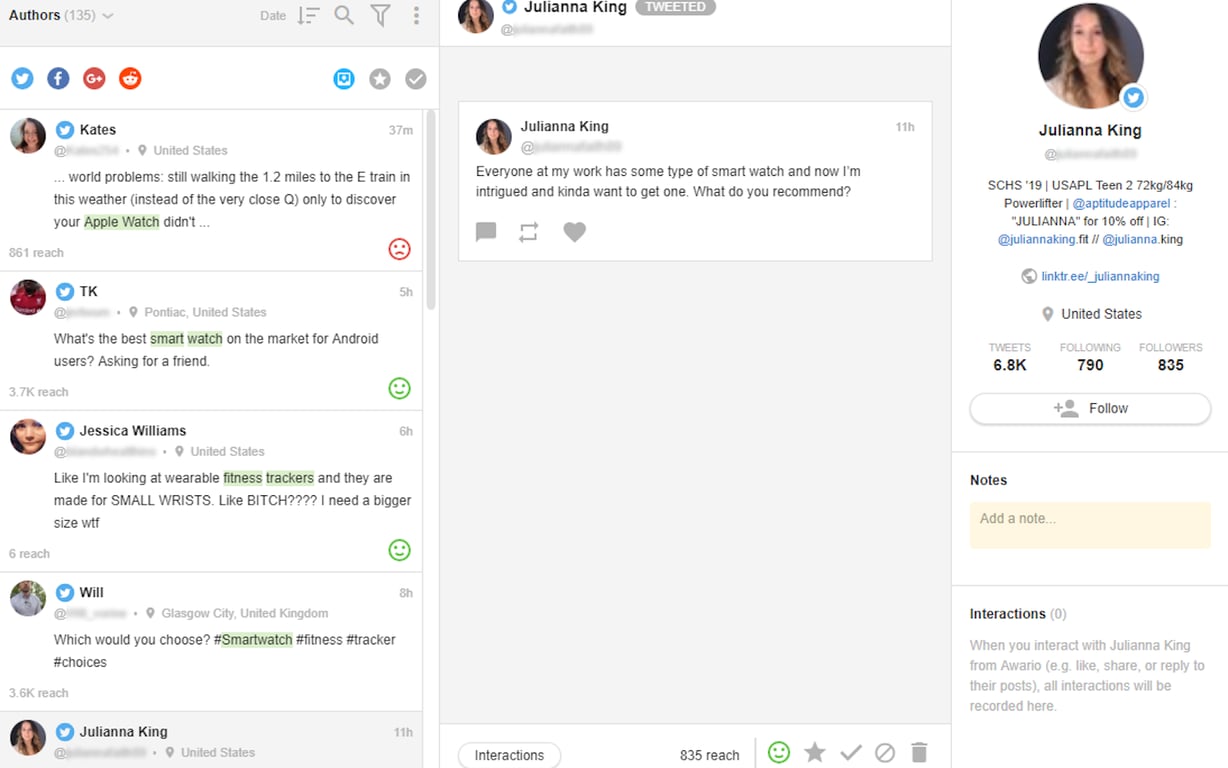Filter by Reddit source icon

point(130,78)
